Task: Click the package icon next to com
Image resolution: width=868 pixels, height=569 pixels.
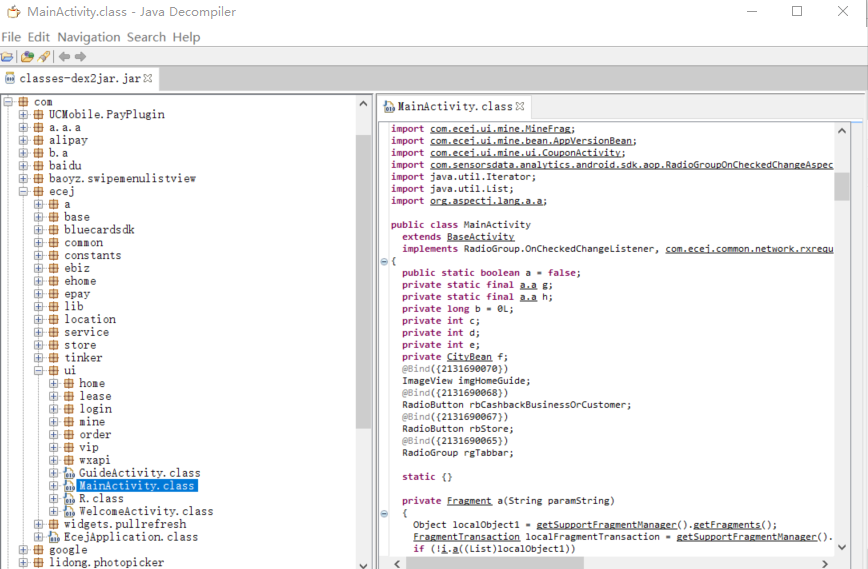Action: (x=23, y=102)
